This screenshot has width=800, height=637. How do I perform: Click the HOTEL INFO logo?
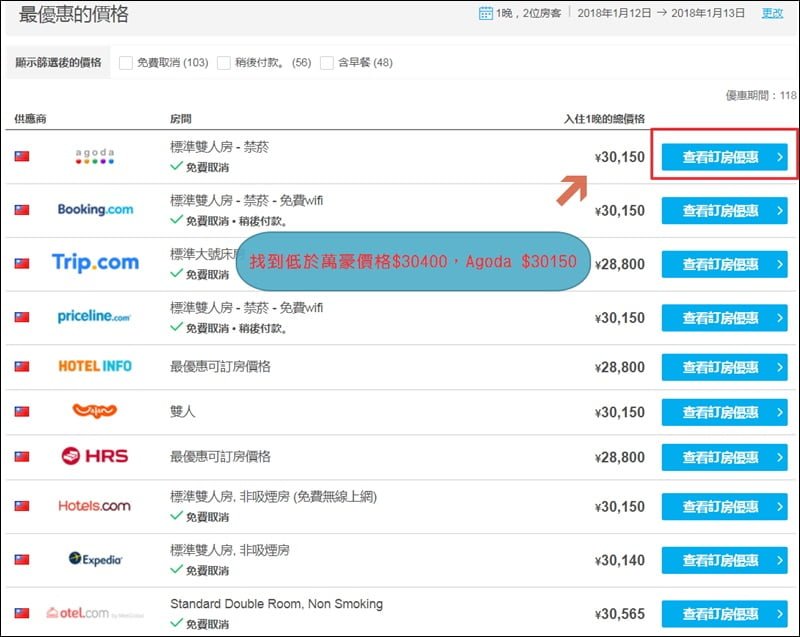(95, 366)
